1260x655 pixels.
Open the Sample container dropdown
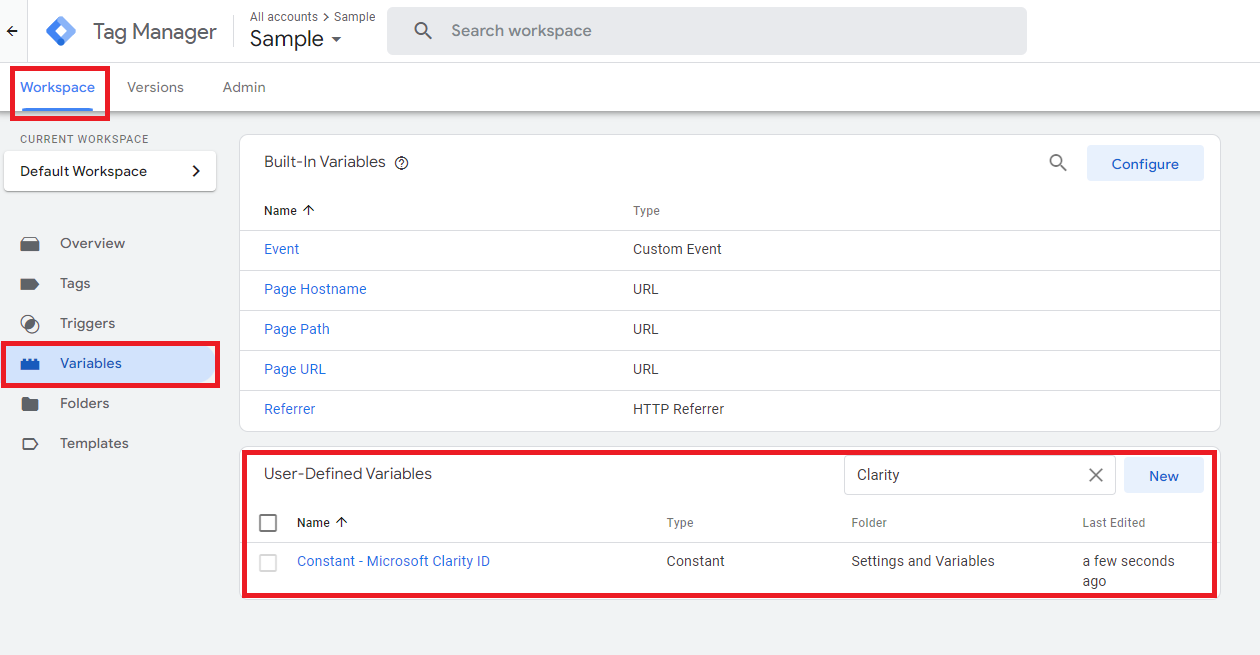pyautogui.click(x=296, y=39)
